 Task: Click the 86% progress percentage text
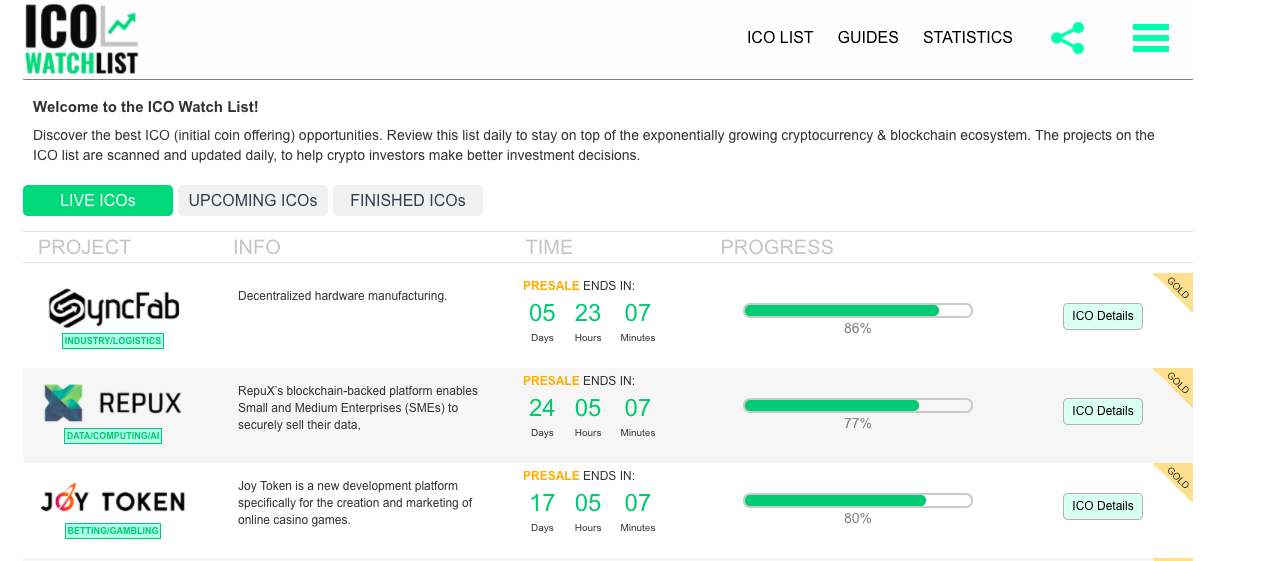click(858, 329)
